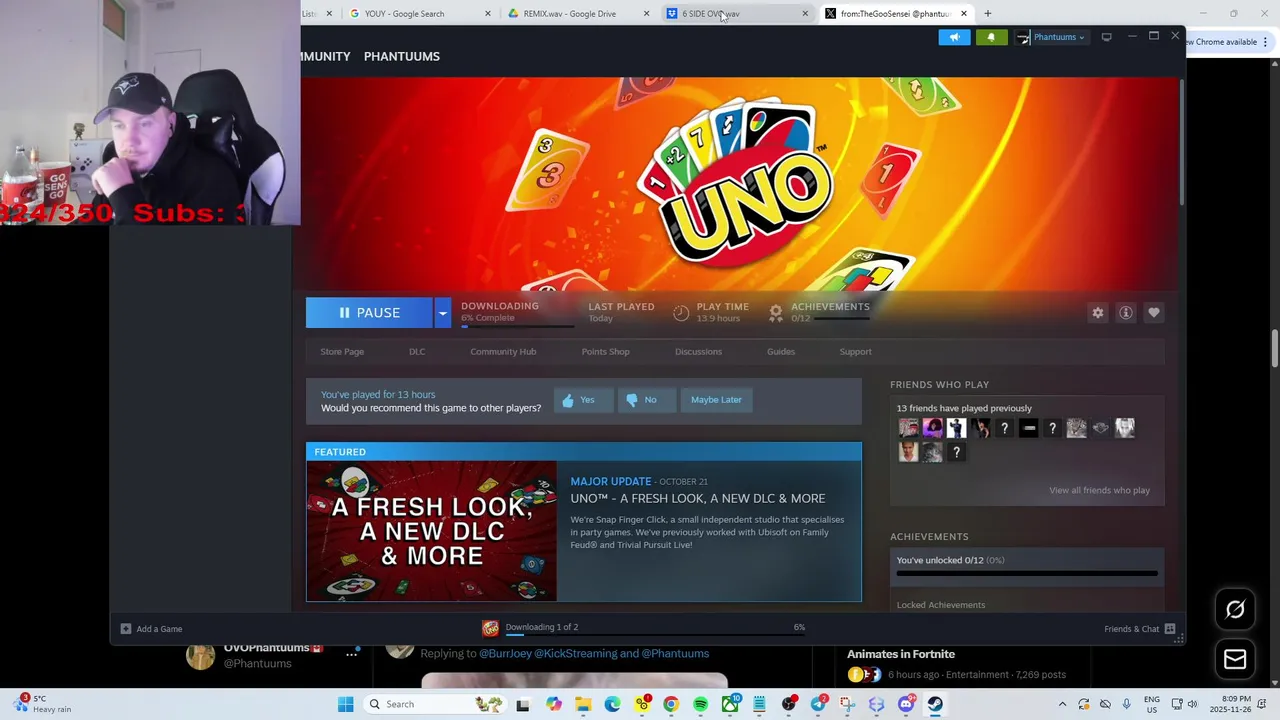Open UNO manage settings gear icon

[x=1098, y=313]
